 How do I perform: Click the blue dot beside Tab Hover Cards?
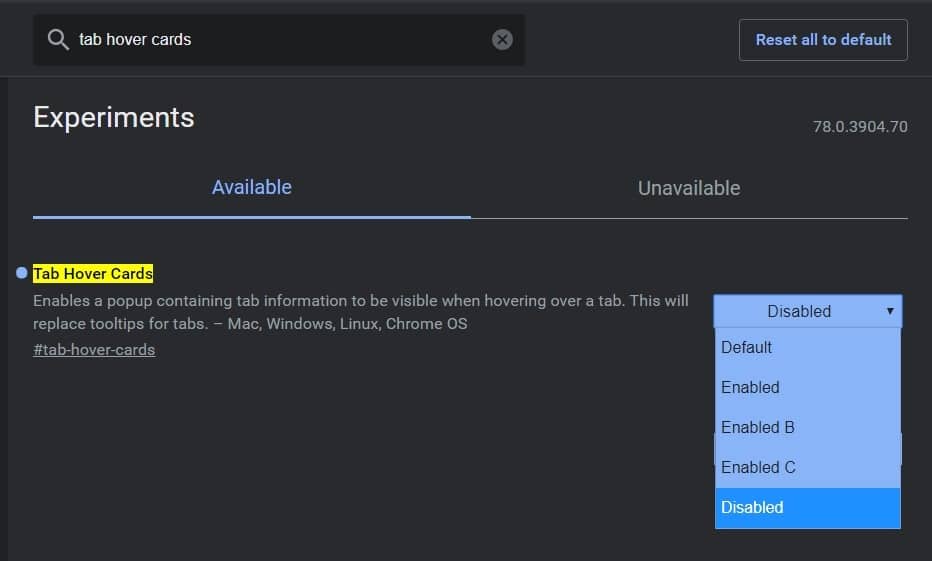[x=22, y=273]
